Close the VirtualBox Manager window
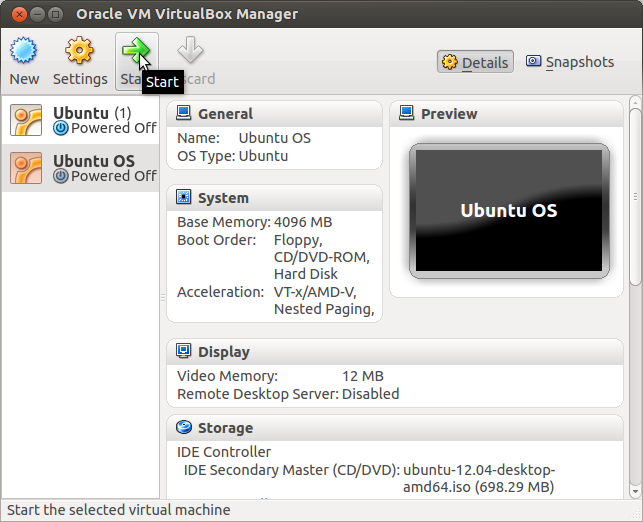This screenshot has height=522, width=643. 19,14
